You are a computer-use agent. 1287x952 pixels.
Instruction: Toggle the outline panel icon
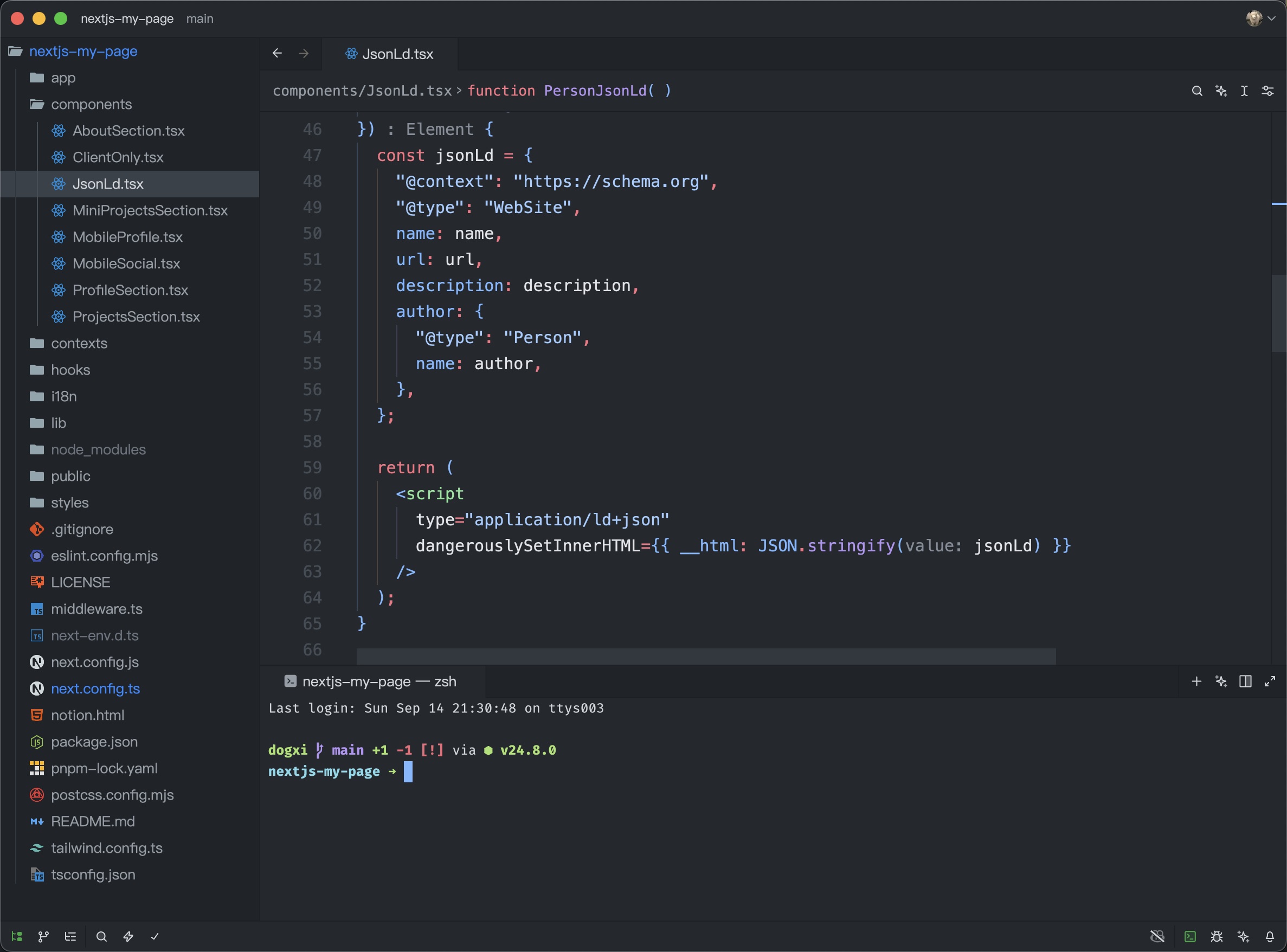(70, 936)
